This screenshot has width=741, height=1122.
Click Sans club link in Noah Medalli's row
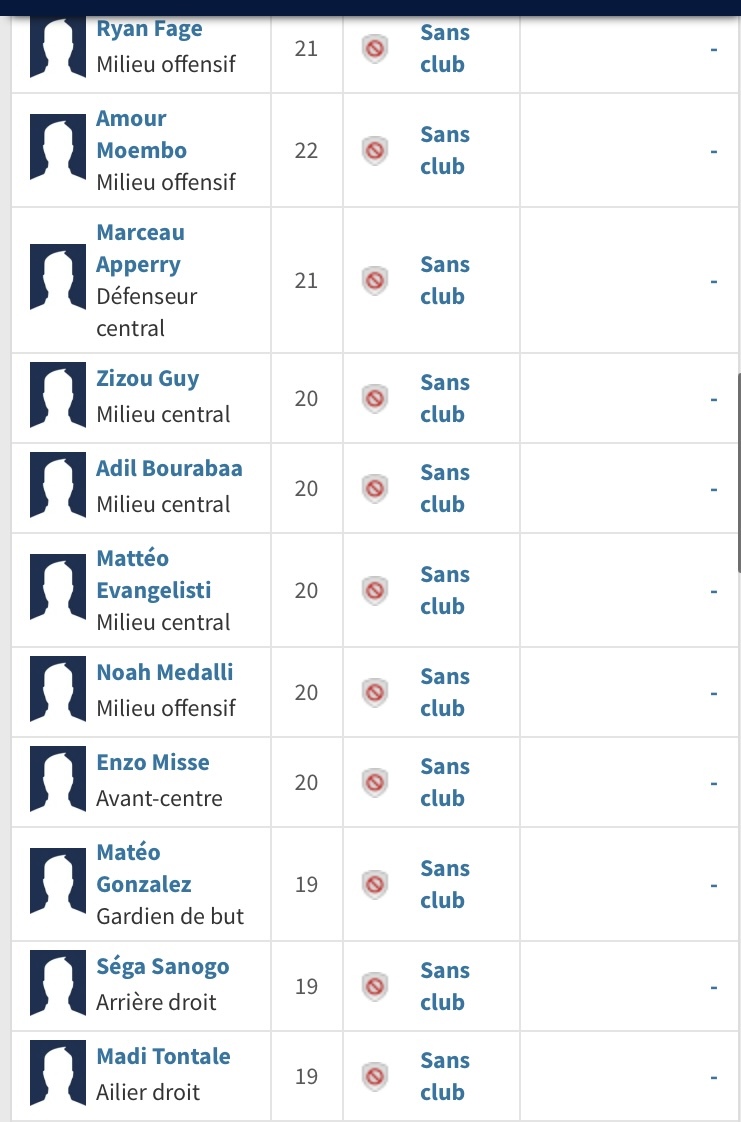445,692
